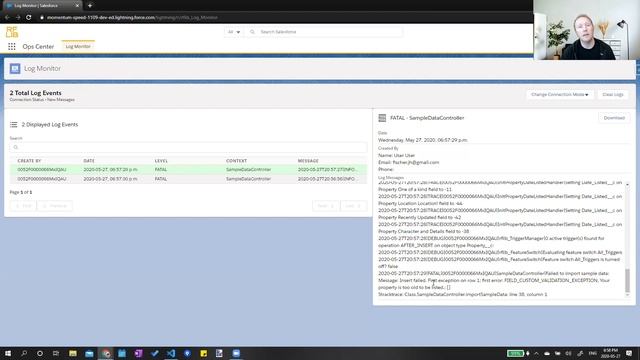This screenshot has width=640, height=360.
Task: Download the selected log
Action: pos(614,118)
